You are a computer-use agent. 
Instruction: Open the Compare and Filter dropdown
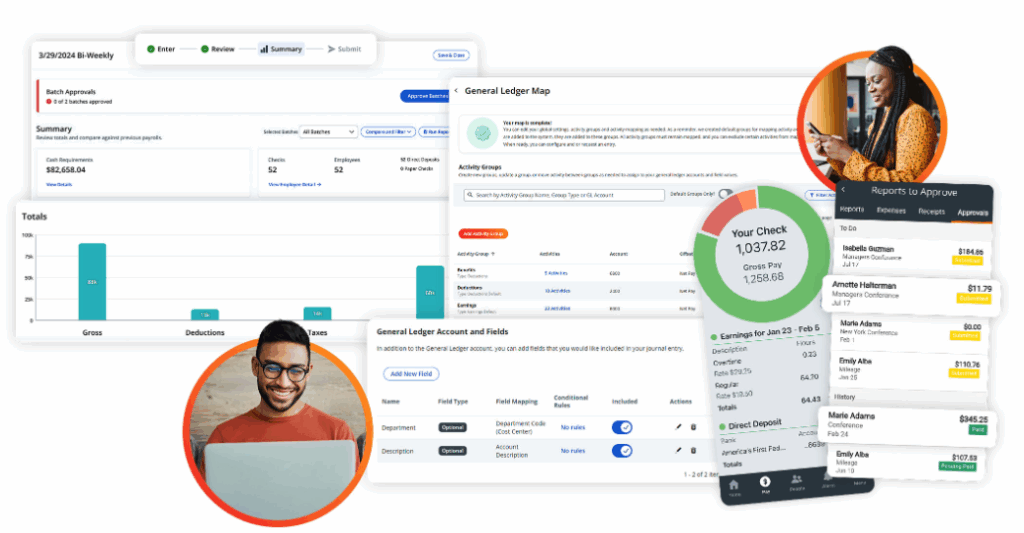tap(388, 131)
